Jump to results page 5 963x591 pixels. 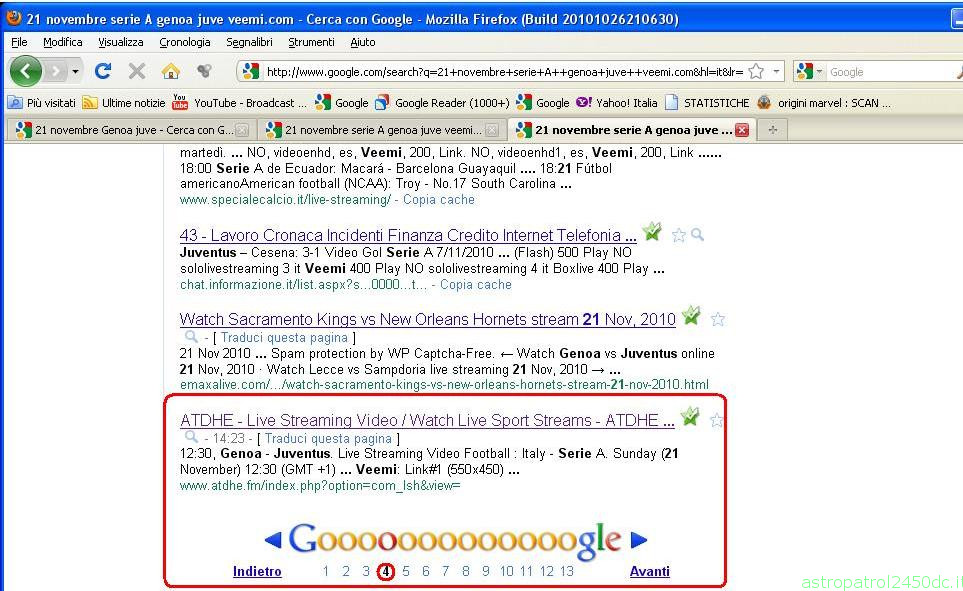tap(406, 571)
